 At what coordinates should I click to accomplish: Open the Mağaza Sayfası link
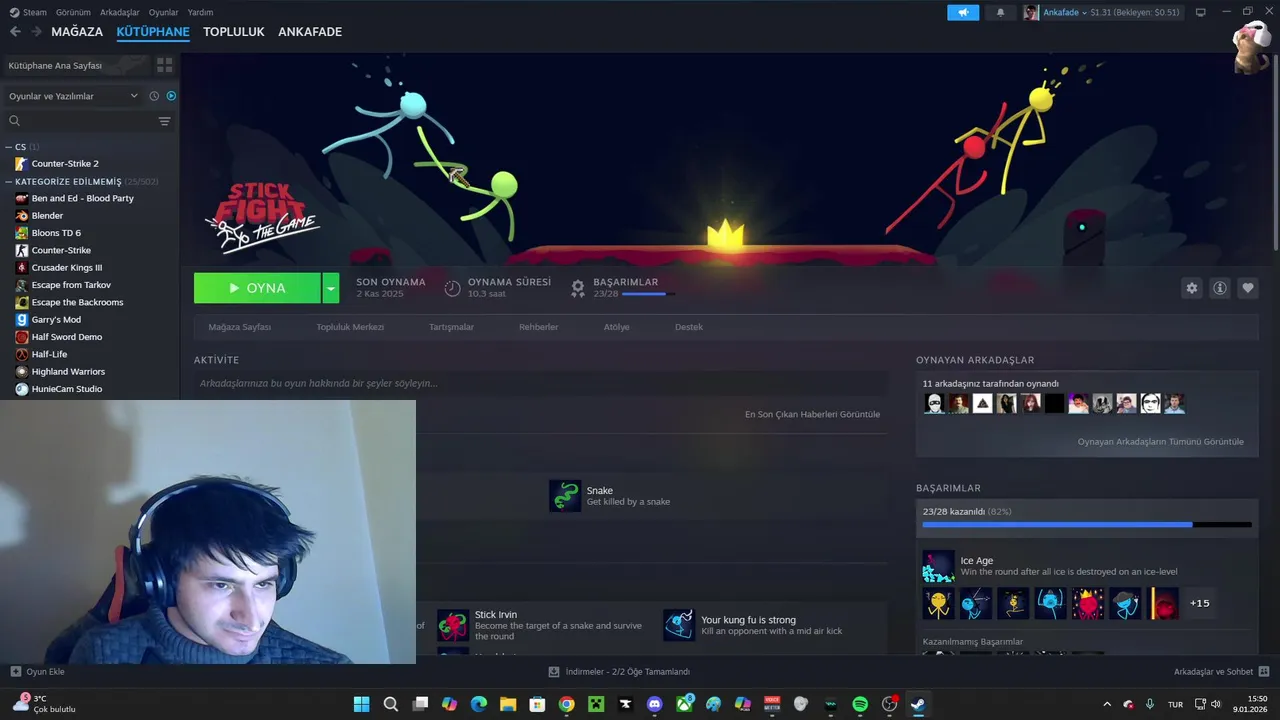(240, 327)
